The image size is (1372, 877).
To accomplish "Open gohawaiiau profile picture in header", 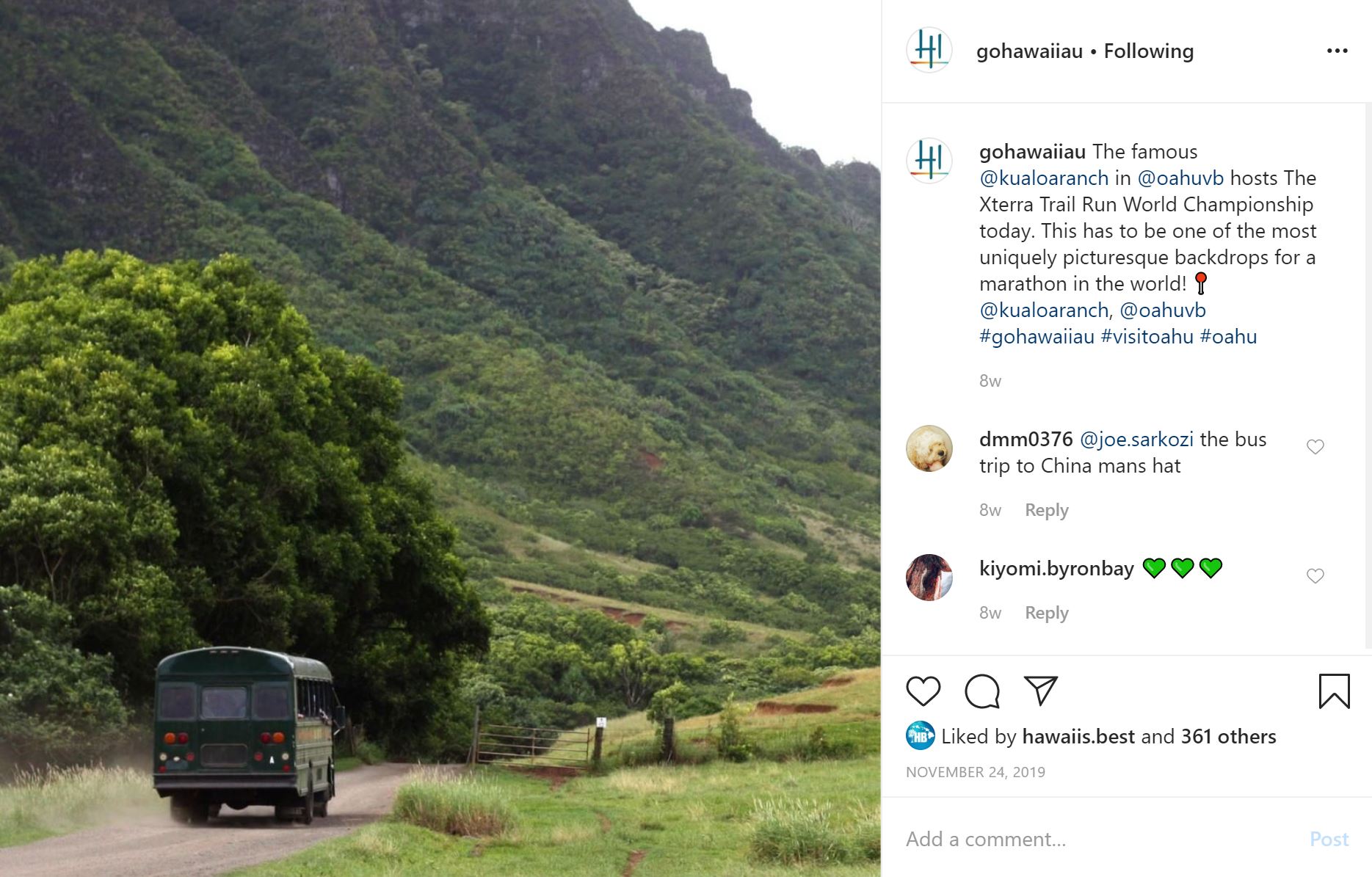I will coord(929,50).
